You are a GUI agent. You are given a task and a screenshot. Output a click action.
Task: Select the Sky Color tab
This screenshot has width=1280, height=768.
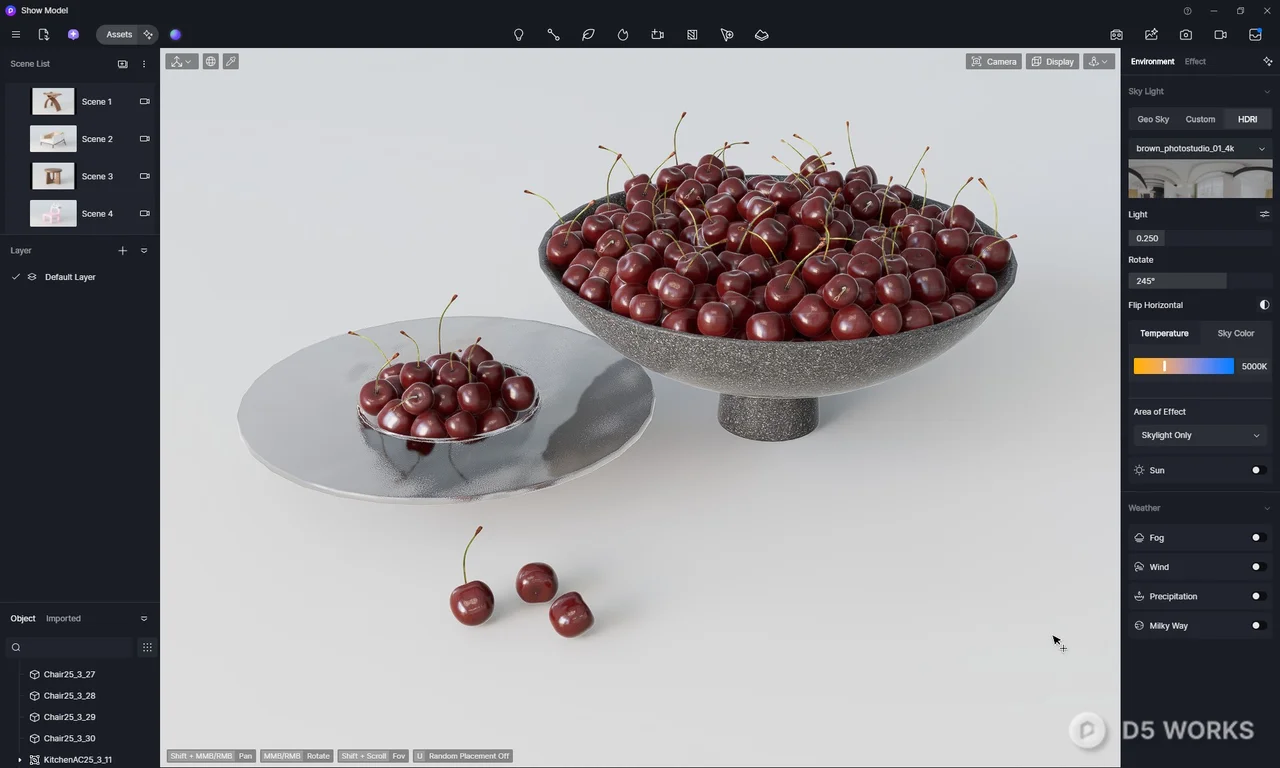pyautogui.click(x=1236, y=333)
